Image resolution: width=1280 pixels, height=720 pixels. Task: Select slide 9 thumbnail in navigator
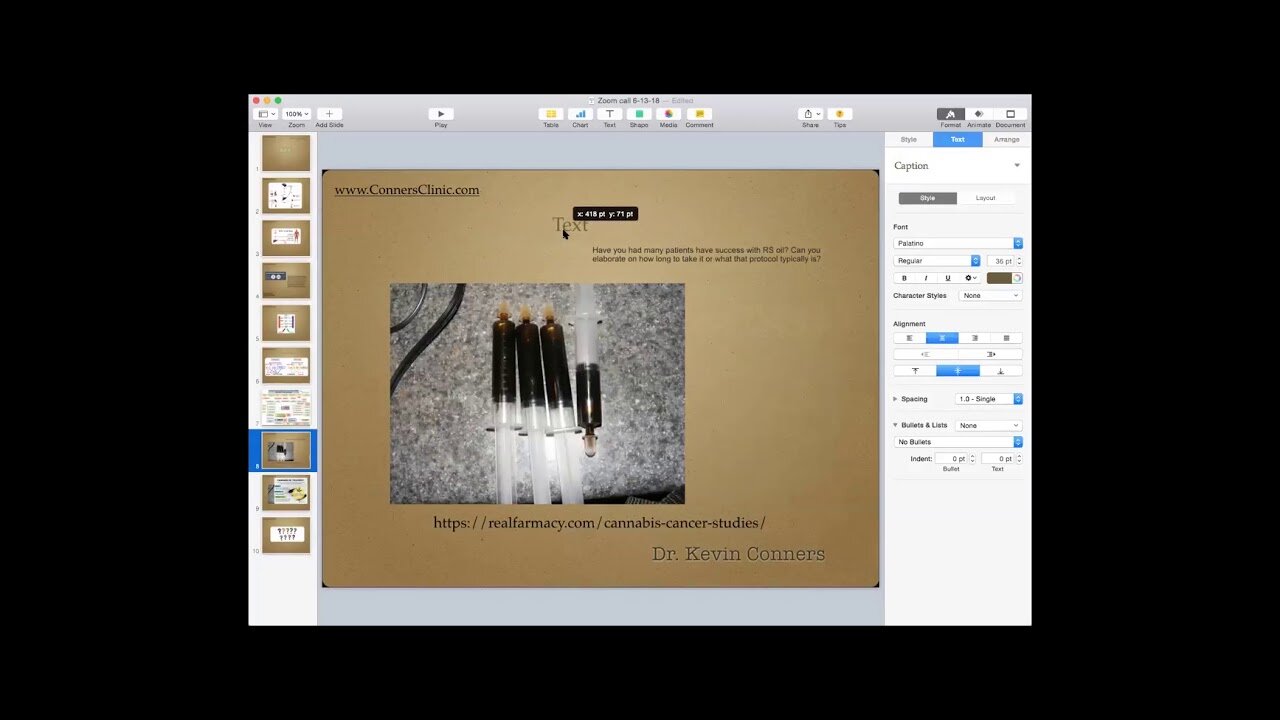click(286, 492)
